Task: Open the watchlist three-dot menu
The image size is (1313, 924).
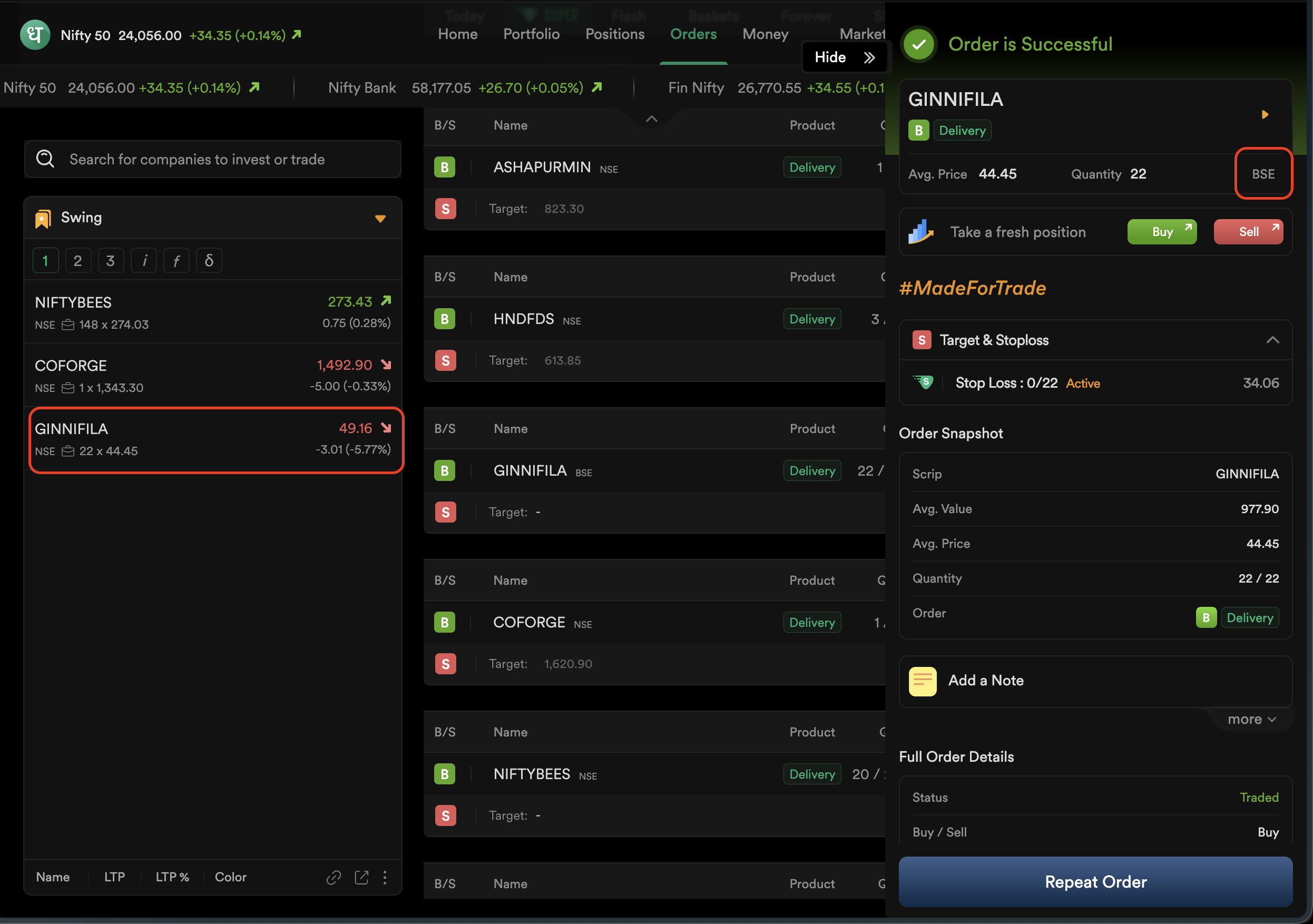Action: [385, 877]
